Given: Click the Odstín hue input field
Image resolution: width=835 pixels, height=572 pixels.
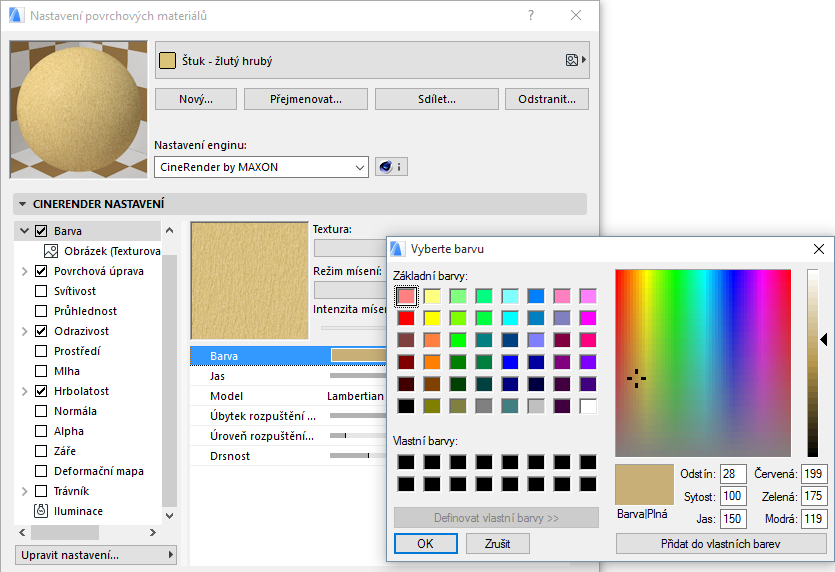Looking at the screenshot, I should click(733, 473).
